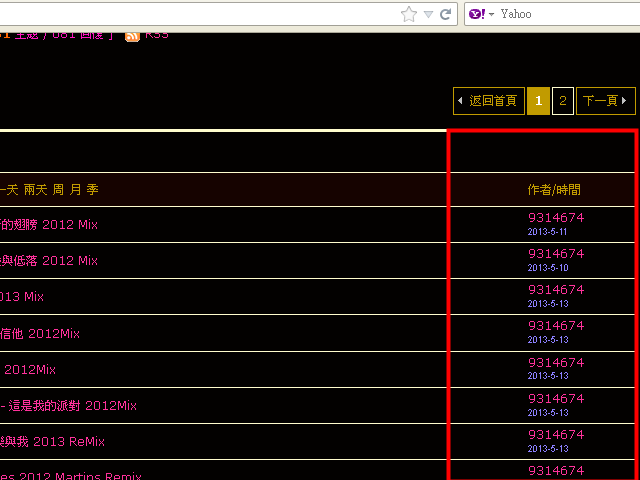Click date 2013-5-13 in '與我 2013 ReMix' row
The image size is (640, 480).
pos(548,449)
